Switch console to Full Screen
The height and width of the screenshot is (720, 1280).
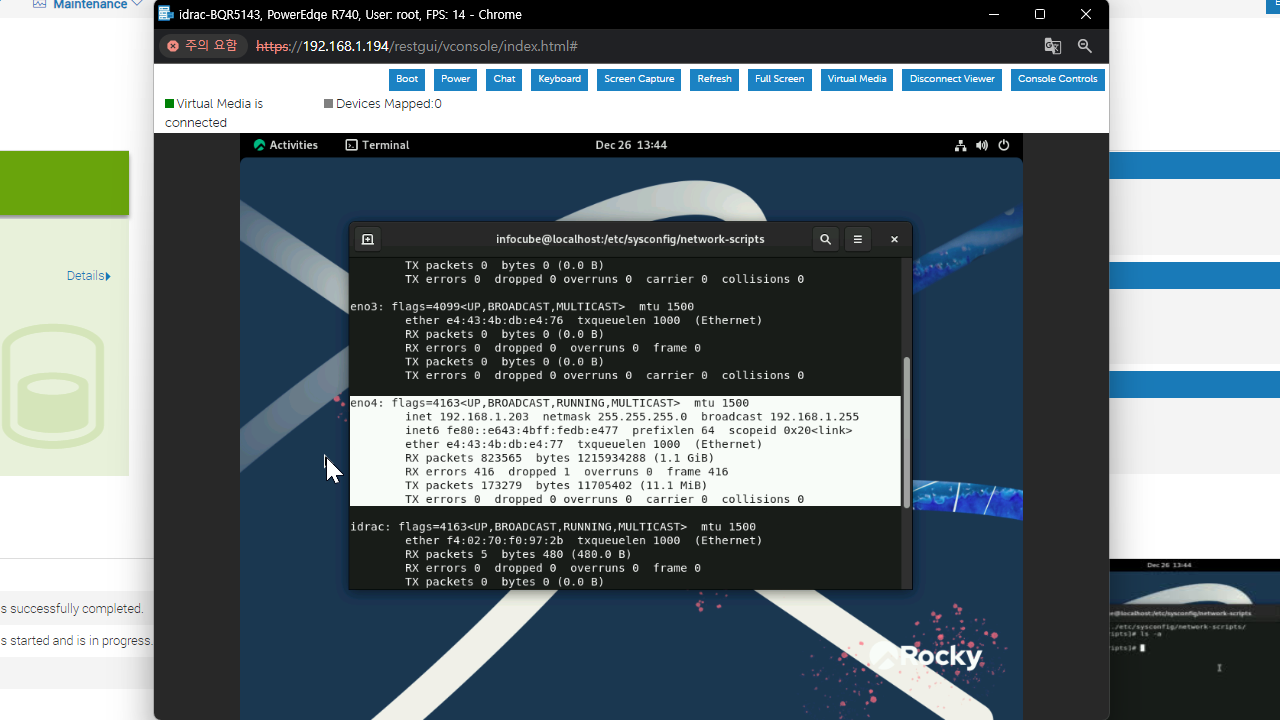tap(779, 80)
